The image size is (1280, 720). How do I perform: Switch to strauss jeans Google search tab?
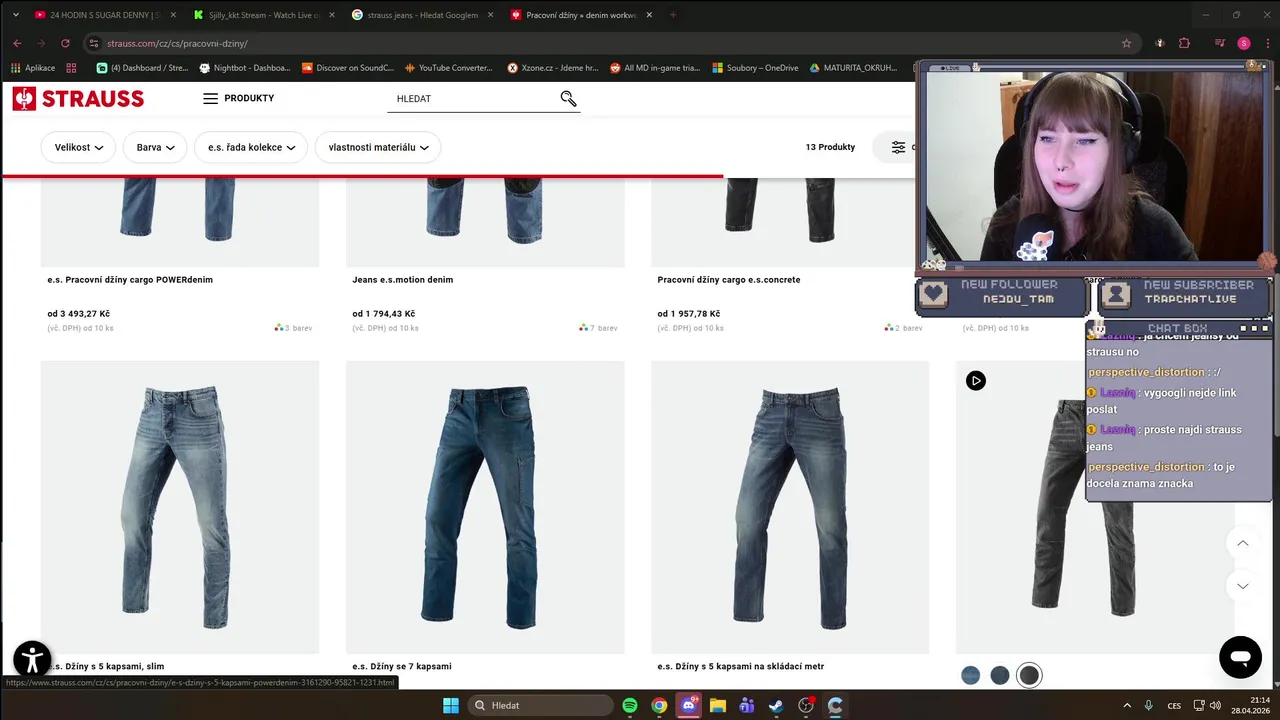pos(423,15)
